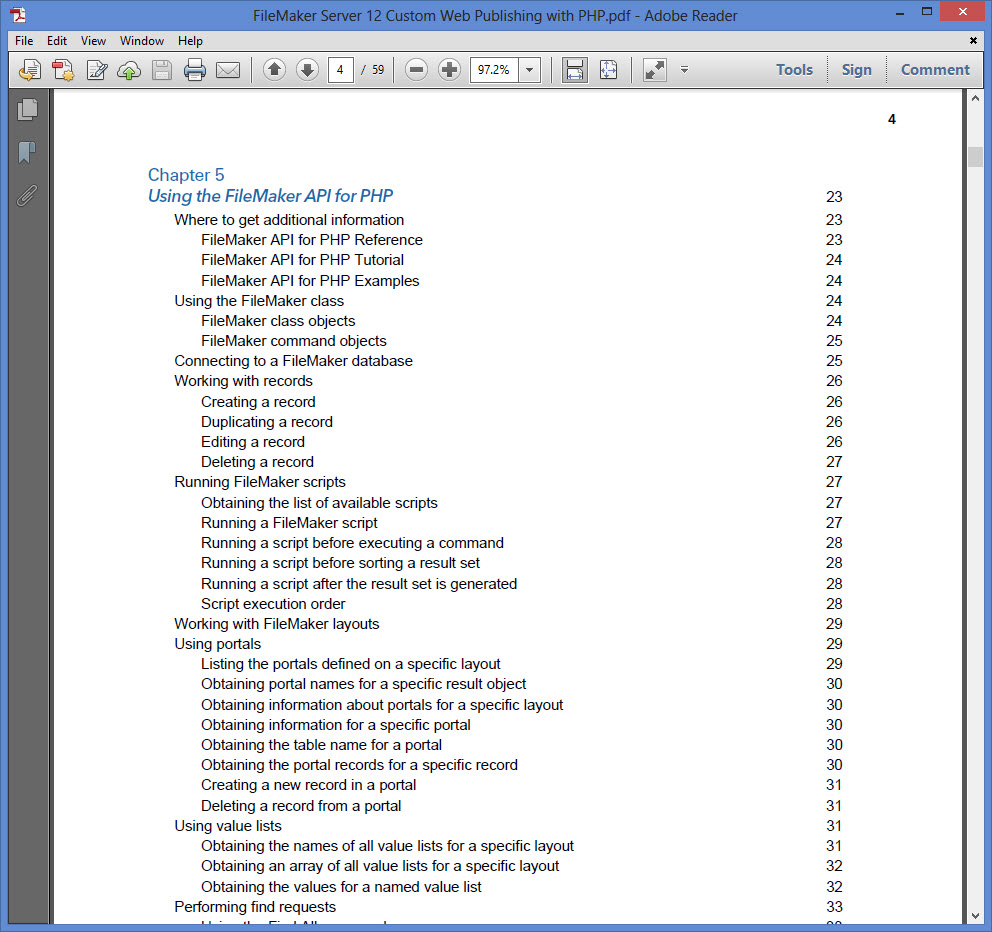Open the Edit menu

[x=57, y=40]
